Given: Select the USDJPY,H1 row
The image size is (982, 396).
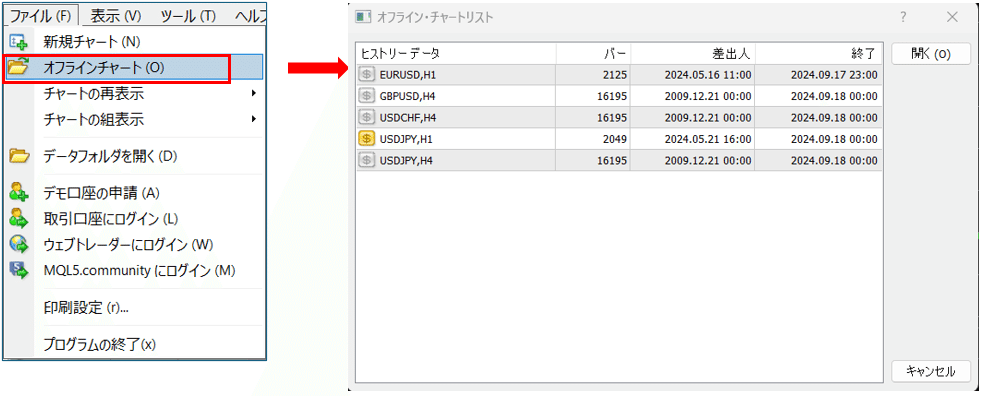Looking at the screenshot, I should pos(619,138).
